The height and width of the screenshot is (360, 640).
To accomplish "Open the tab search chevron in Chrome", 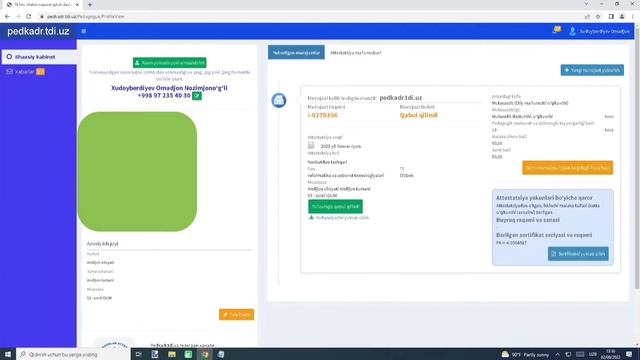I will [x=587, y=4].
